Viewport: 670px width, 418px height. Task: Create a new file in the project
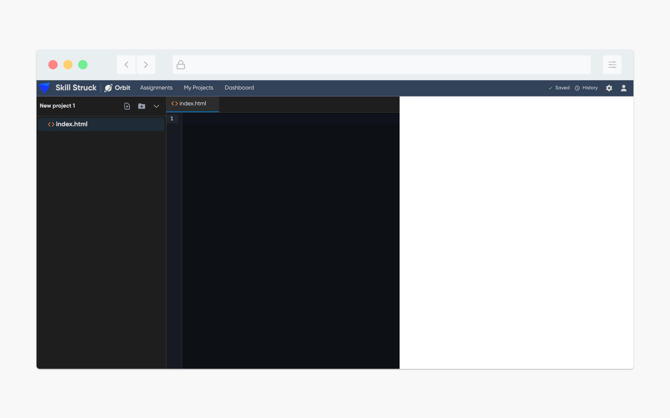[127, 106]
